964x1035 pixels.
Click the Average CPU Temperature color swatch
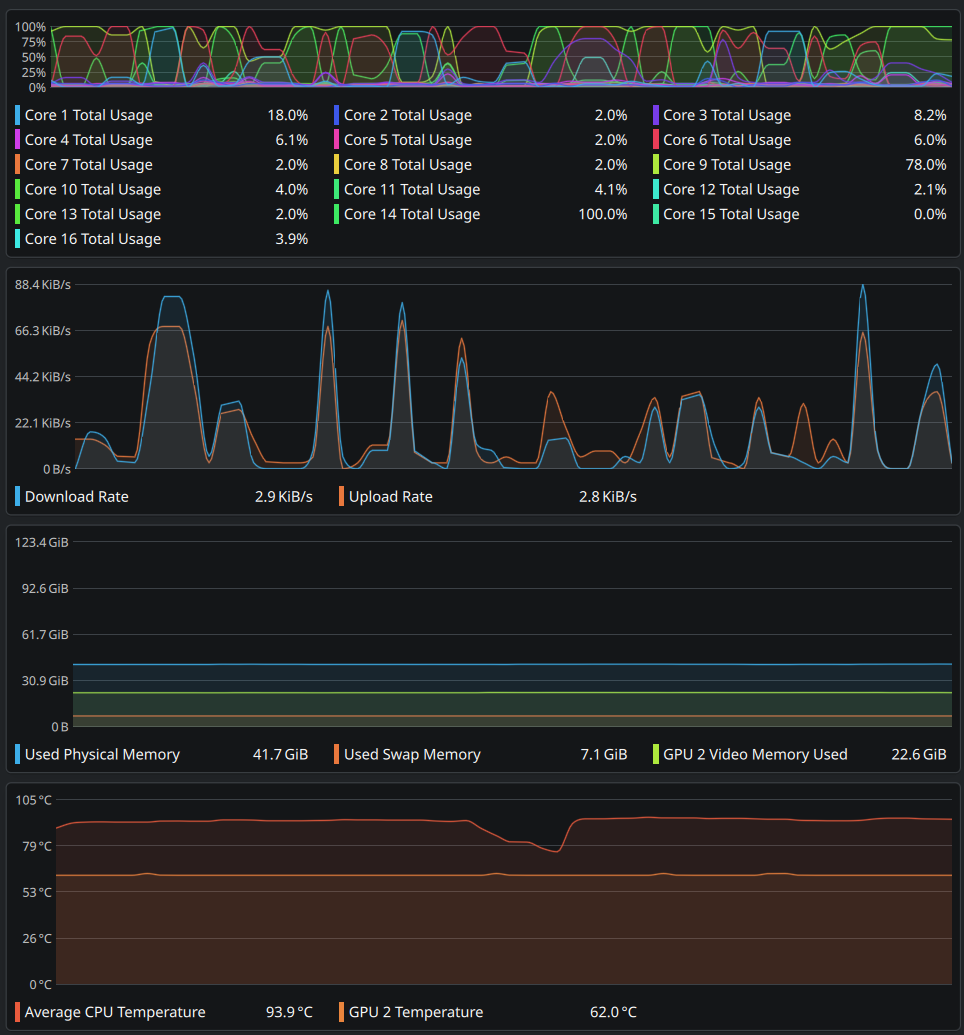pyautogui.click(x=17, y=1012)
